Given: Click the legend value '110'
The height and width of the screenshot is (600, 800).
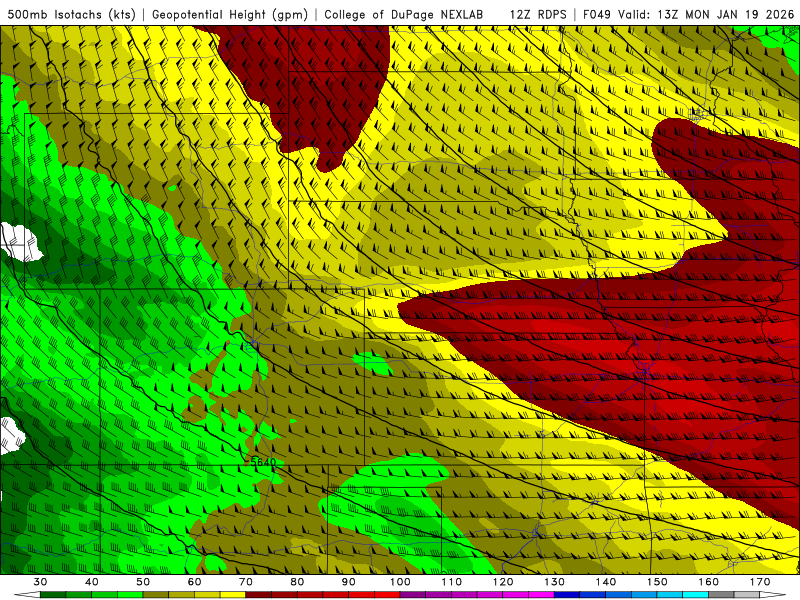Looking at the screenshot, I should click(452, 582).
